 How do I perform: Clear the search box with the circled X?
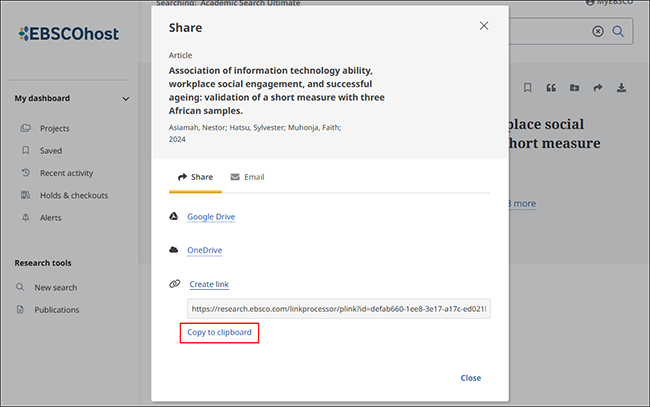click(598, 31)
